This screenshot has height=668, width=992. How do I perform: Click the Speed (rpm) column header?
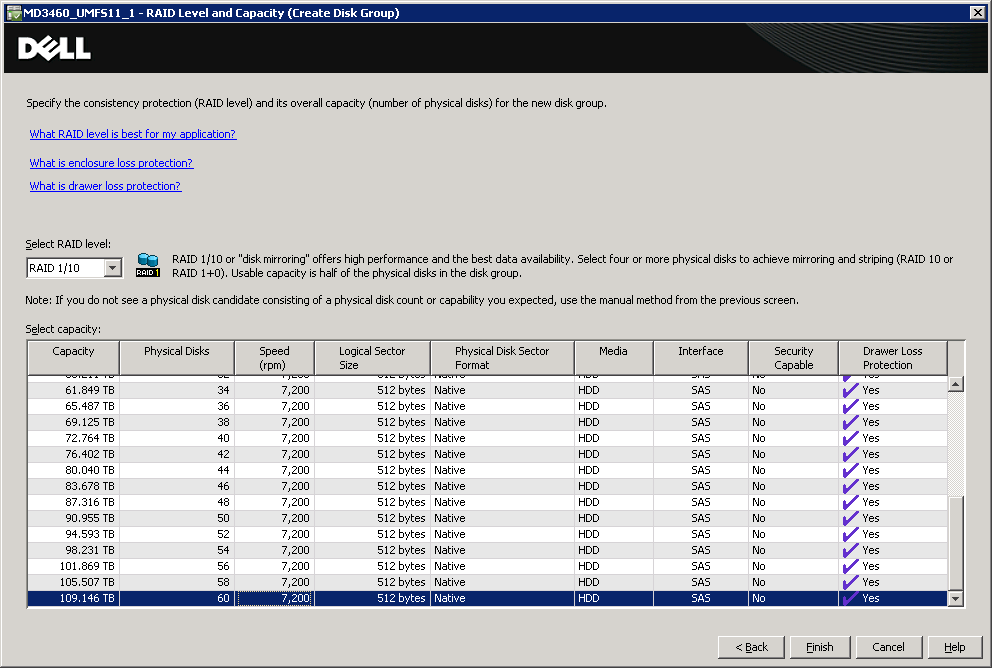coord(274,358)
